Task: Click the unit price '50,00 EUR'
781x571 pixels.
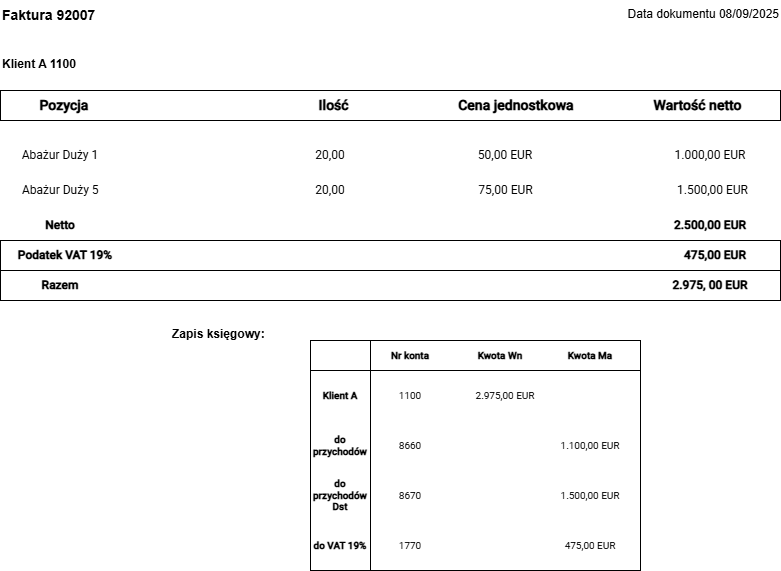Action: [x=505, y=155]
